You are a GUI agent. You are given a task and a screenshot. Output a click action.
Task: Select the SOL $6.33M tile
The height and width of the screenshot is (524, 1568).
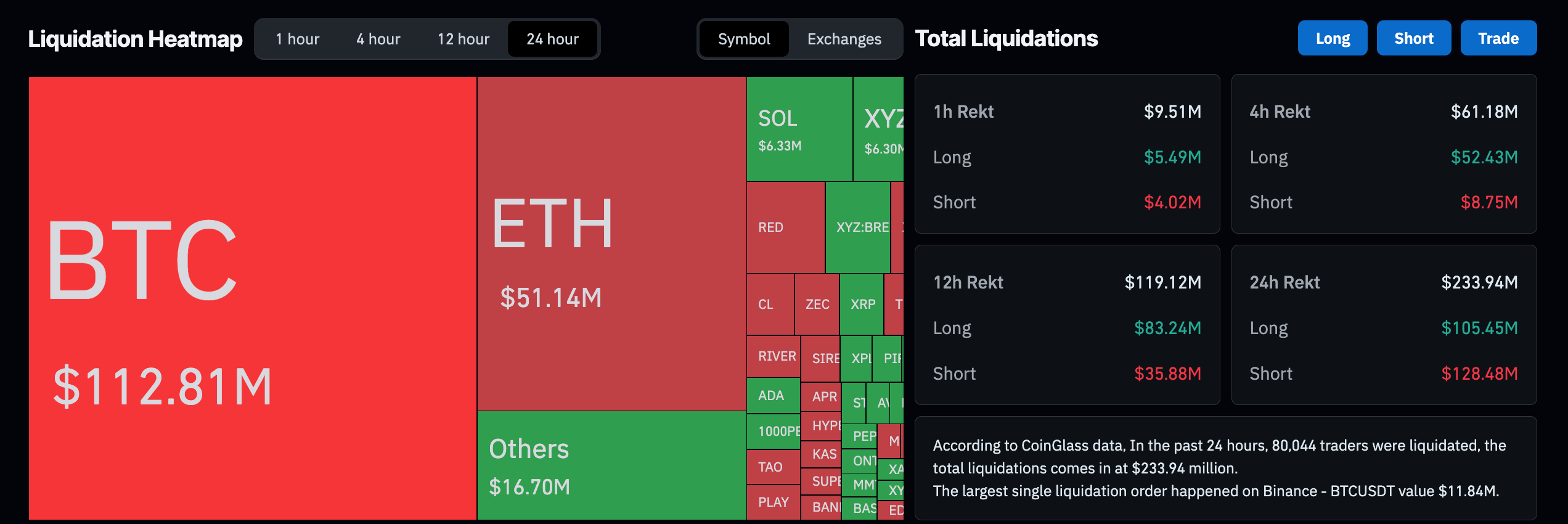pyautogui.click(x=799, y=129)
